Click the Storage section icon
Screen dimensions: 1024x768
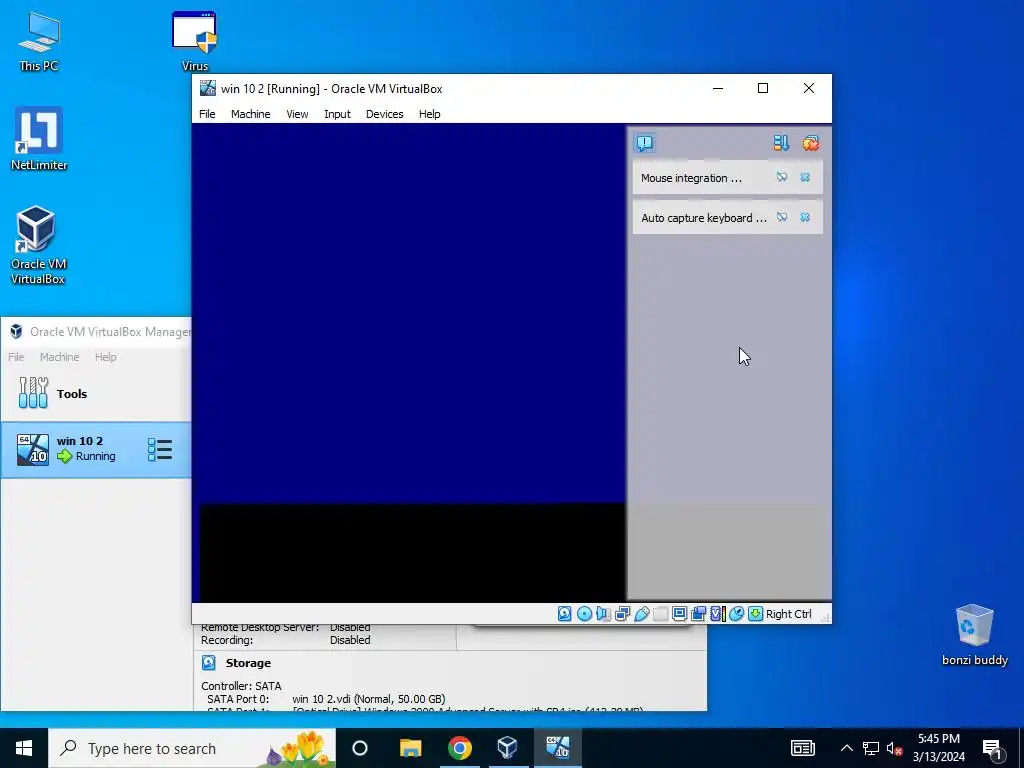208,663
